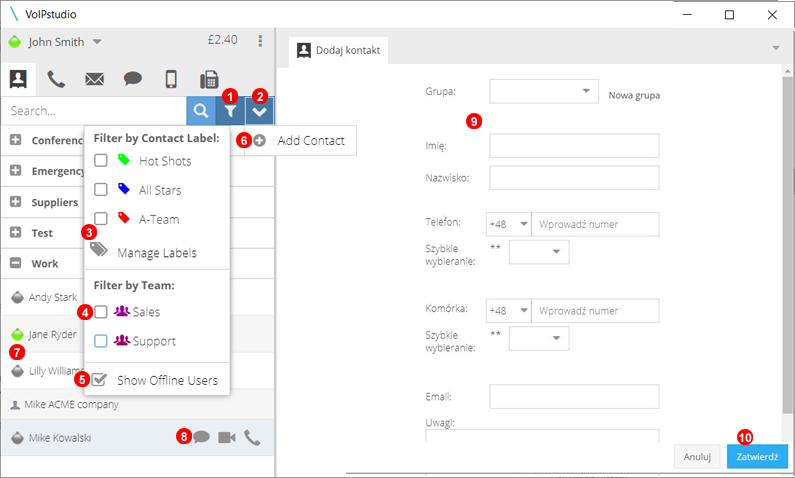Select the Dodaj kontakt tab
The image size is (795, 478).
[338, 50]
